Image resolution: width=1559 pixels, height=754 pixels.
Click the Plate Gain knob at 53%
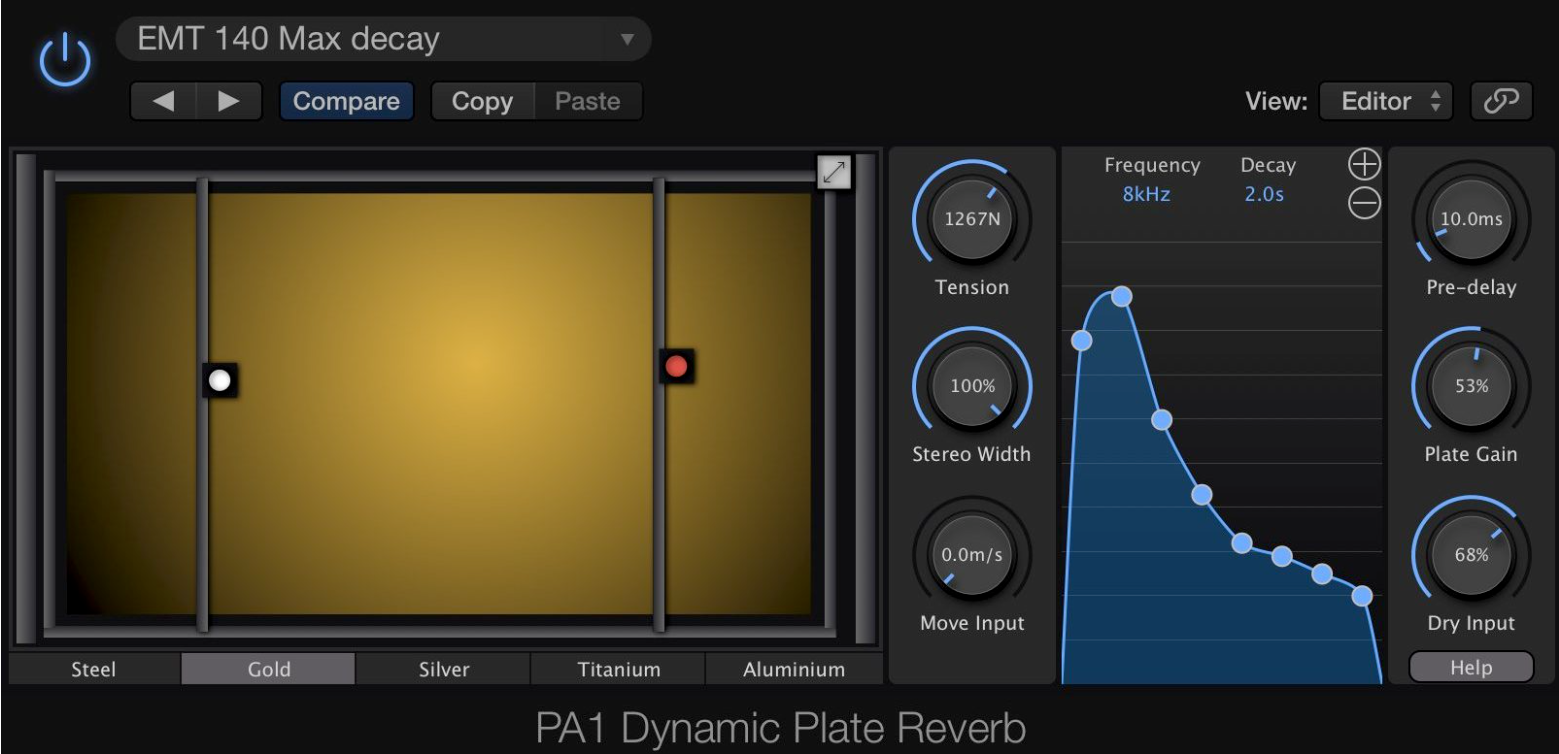(1471, 386)
